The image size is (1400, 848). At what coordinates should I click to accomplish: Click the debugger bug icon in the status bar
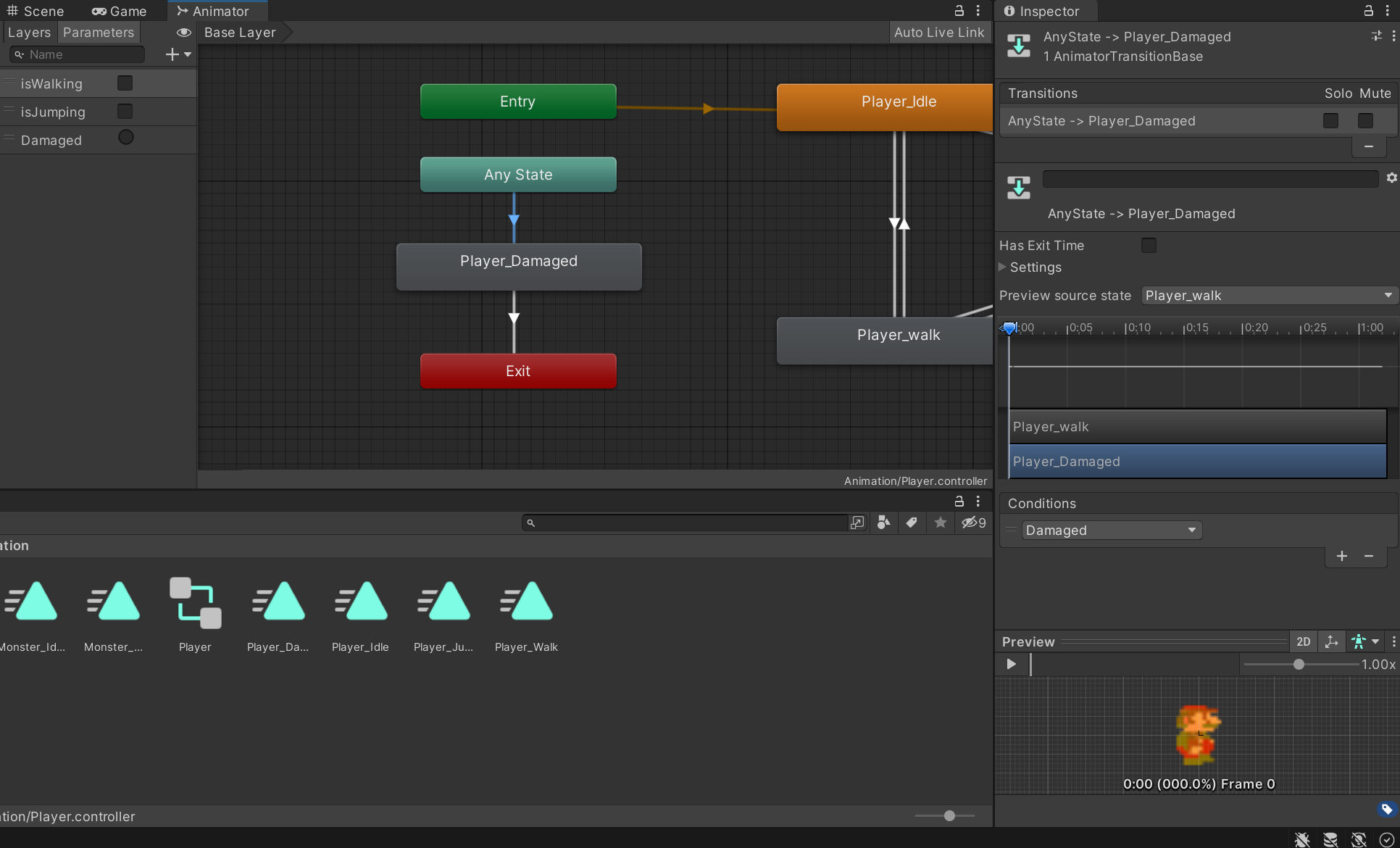point(1302,839)
